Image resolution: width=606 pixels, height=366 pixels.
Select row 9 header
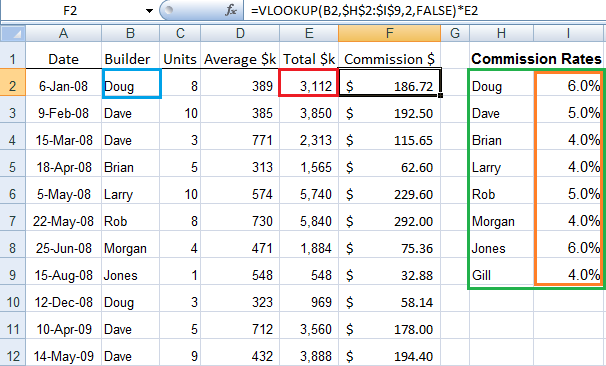click(13, 272)
